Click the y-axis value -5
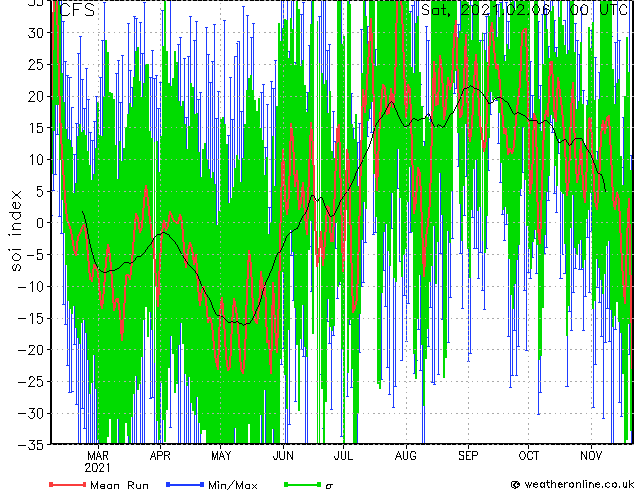The width and height of the screenshot is (634, 490). pos(35,255)
